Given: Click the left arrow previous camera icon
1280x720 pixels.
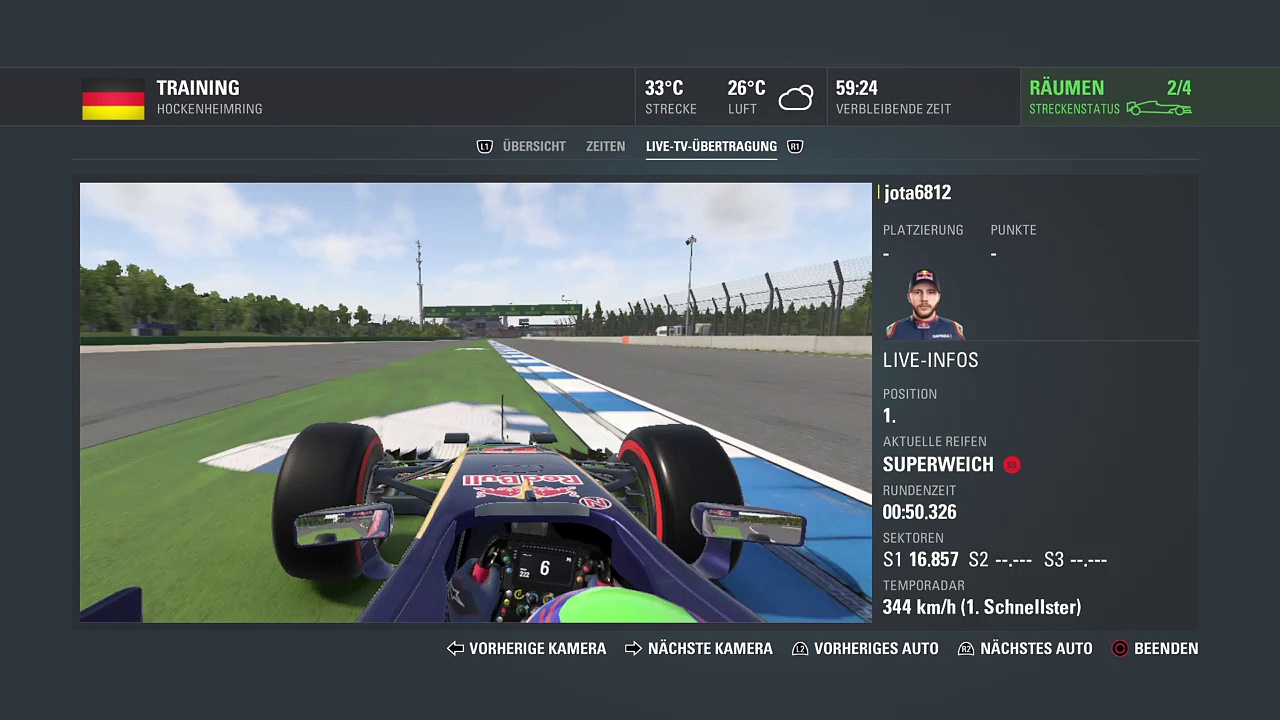Looking at the screenshot, I should pos(455,649).
